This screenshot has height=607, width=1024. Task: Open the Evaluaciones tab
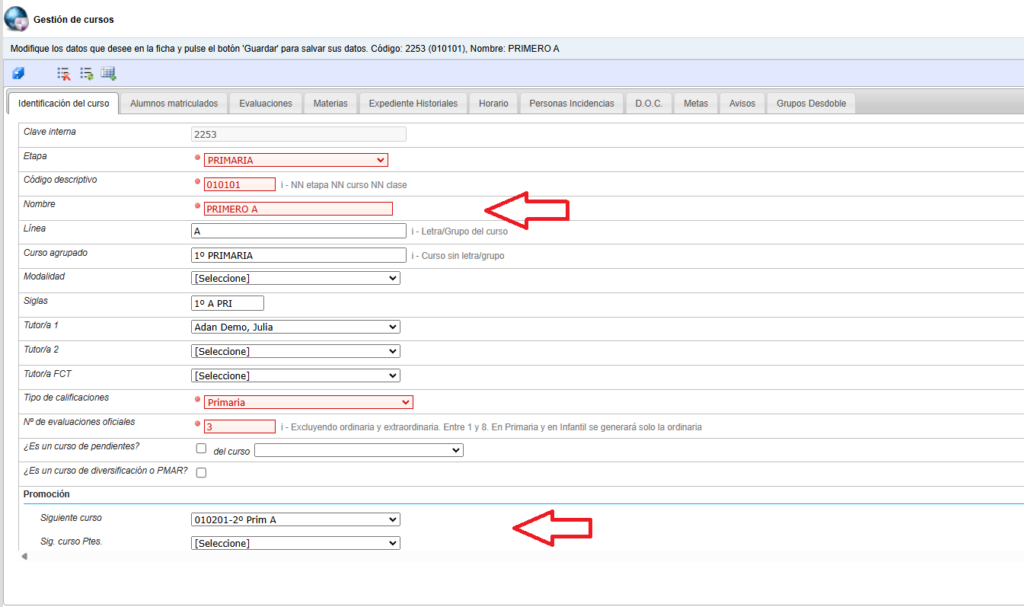[x=265, y=103]
